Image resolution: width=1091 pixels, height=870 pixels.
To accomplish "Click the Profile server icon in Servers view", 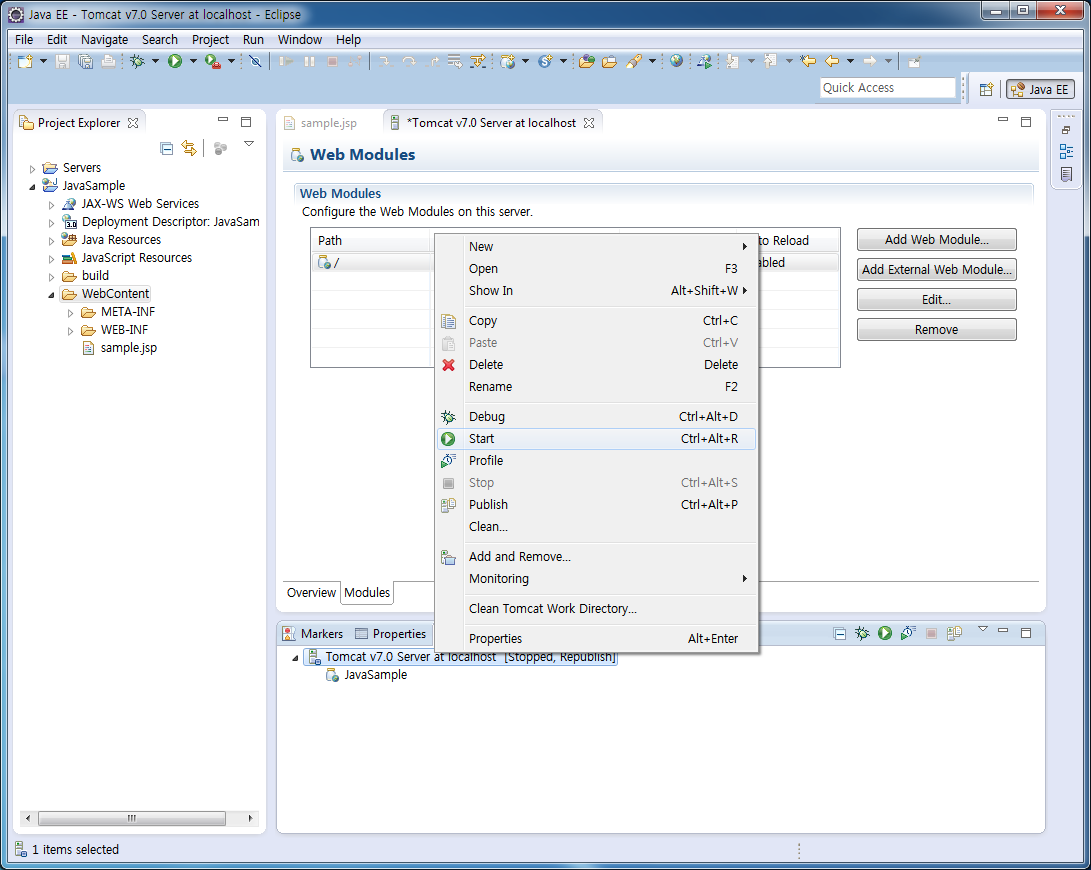I will [908, 633].
